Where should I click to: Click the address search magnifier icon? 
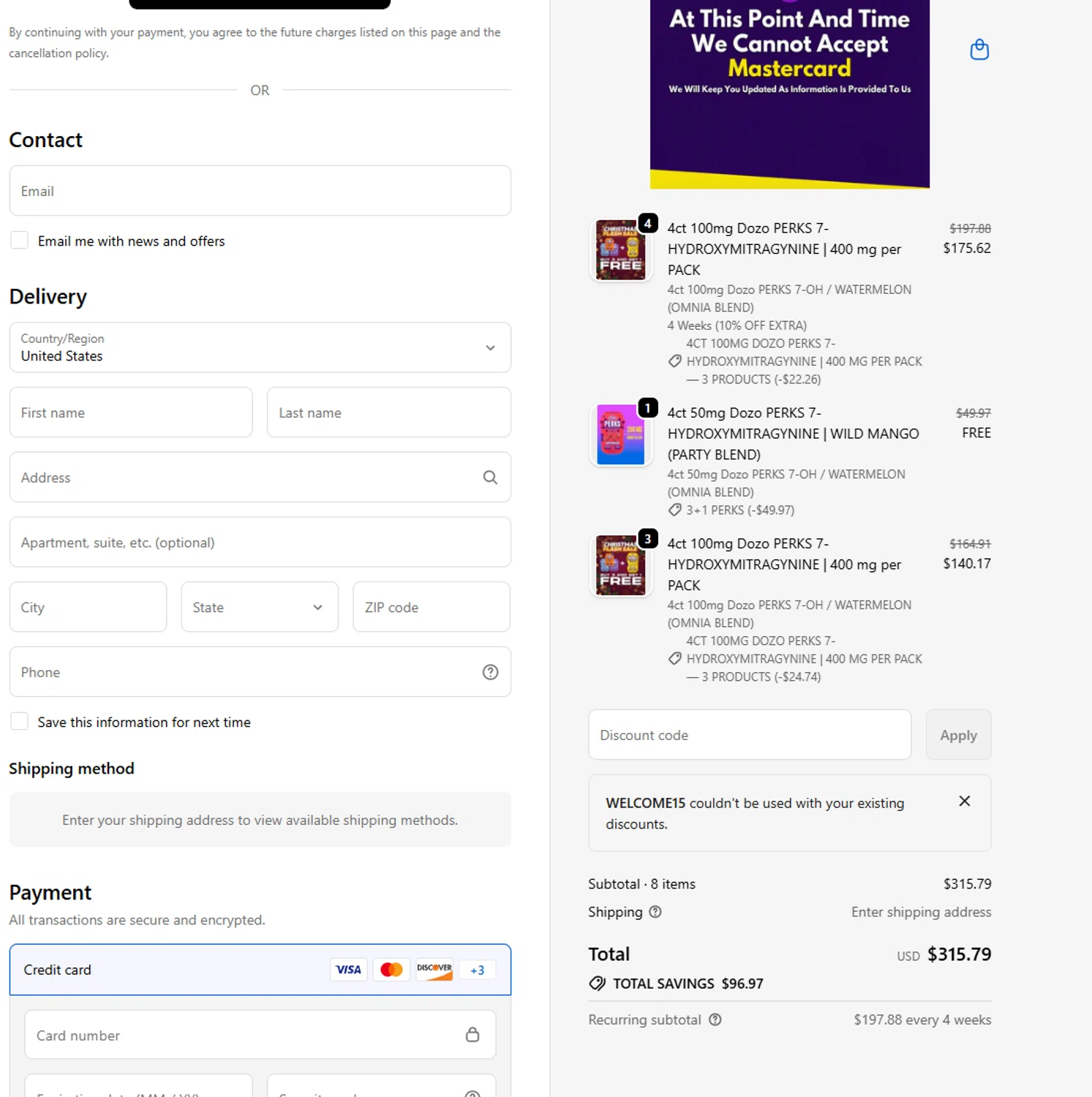click(x=490, y=478)
